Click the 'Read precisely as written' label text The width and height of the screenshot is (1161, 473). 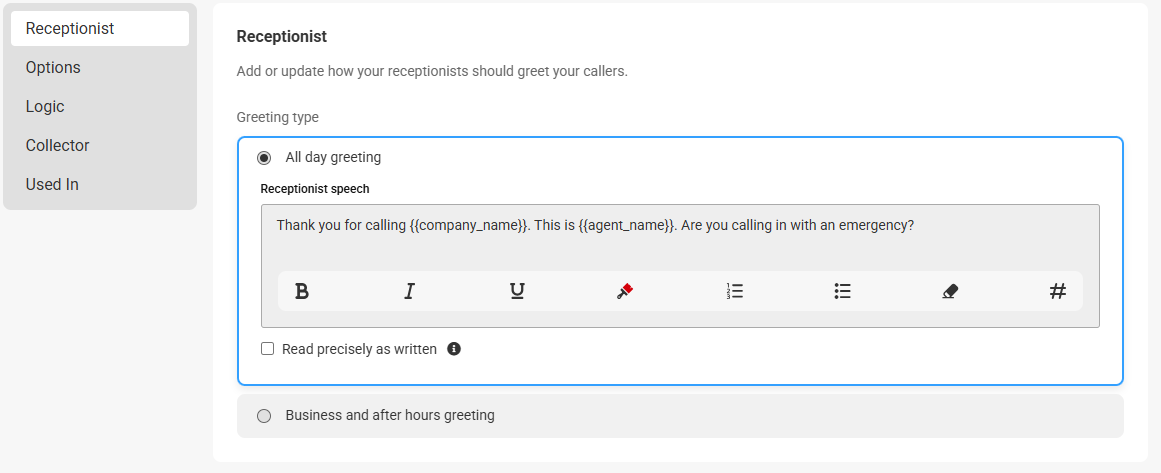click(359, 349)
